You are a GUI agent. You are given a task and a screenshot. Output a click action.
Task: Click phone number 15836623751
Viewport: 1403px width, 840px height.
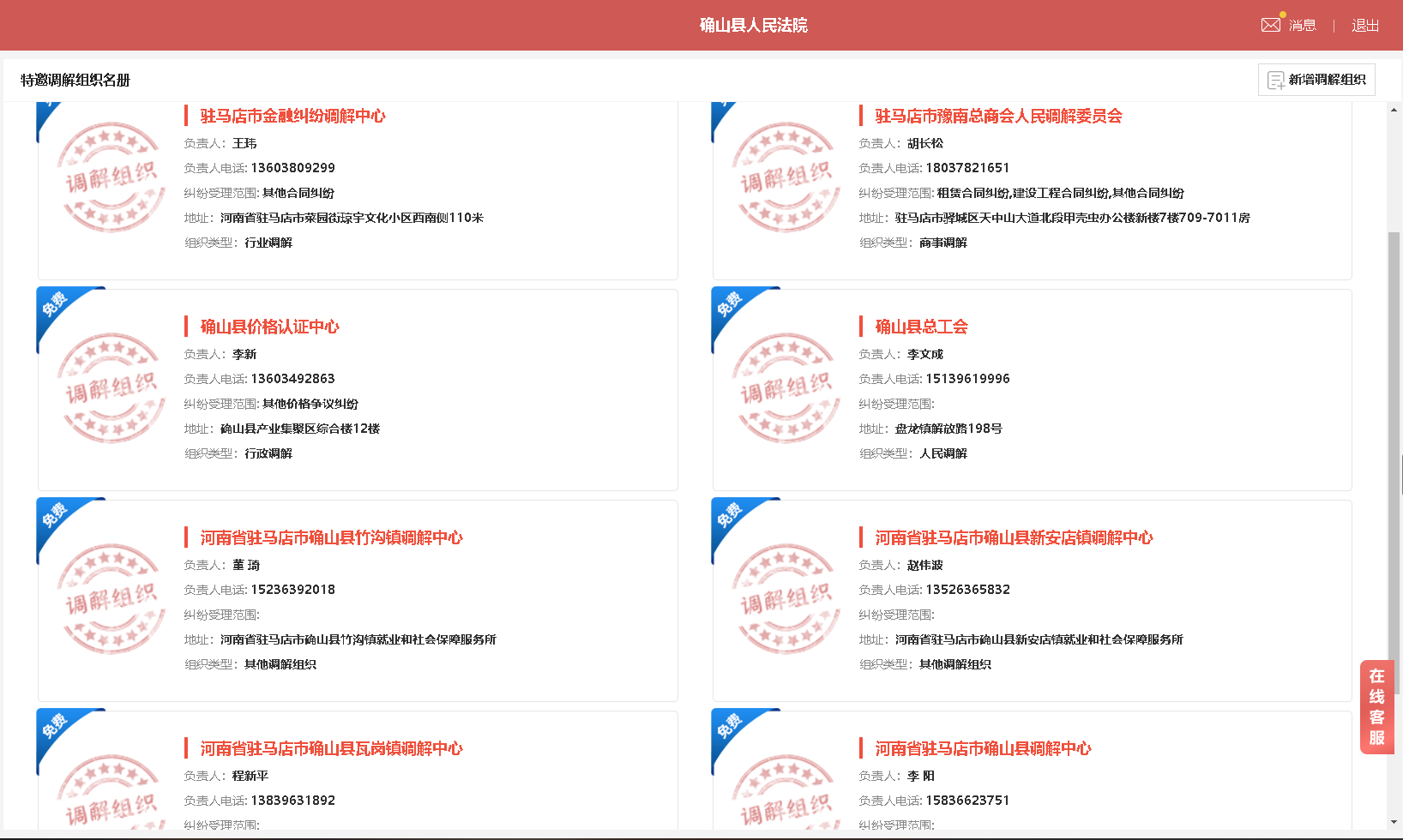[x=967, y=801]
